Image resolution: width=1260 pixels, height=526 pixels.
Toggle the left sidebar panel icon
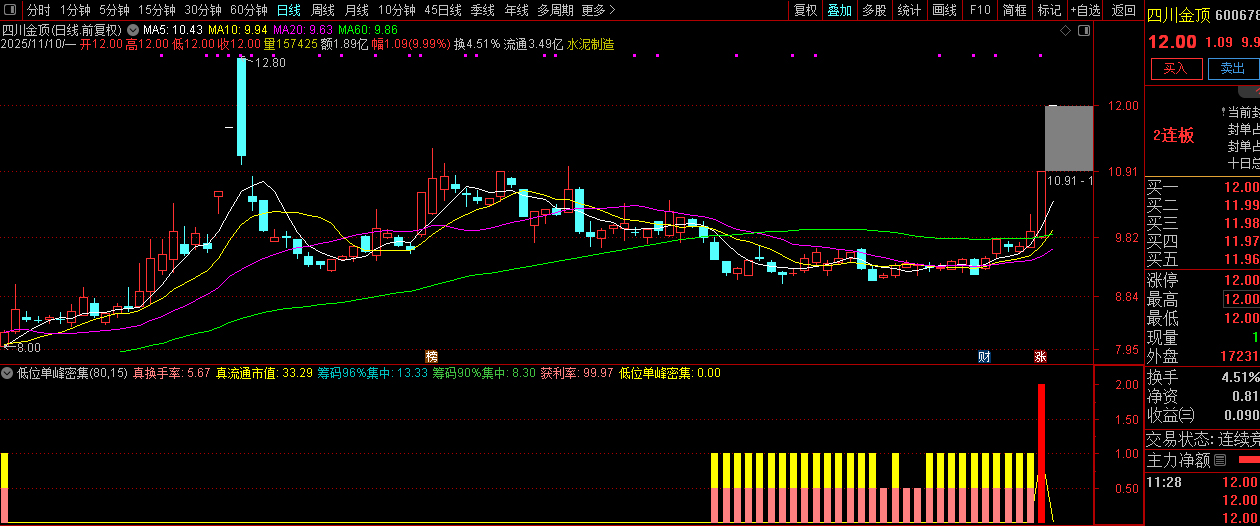click(10, 10)
